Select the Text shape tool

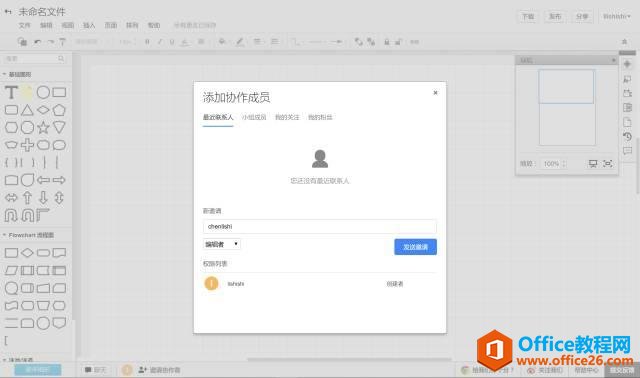11,93
